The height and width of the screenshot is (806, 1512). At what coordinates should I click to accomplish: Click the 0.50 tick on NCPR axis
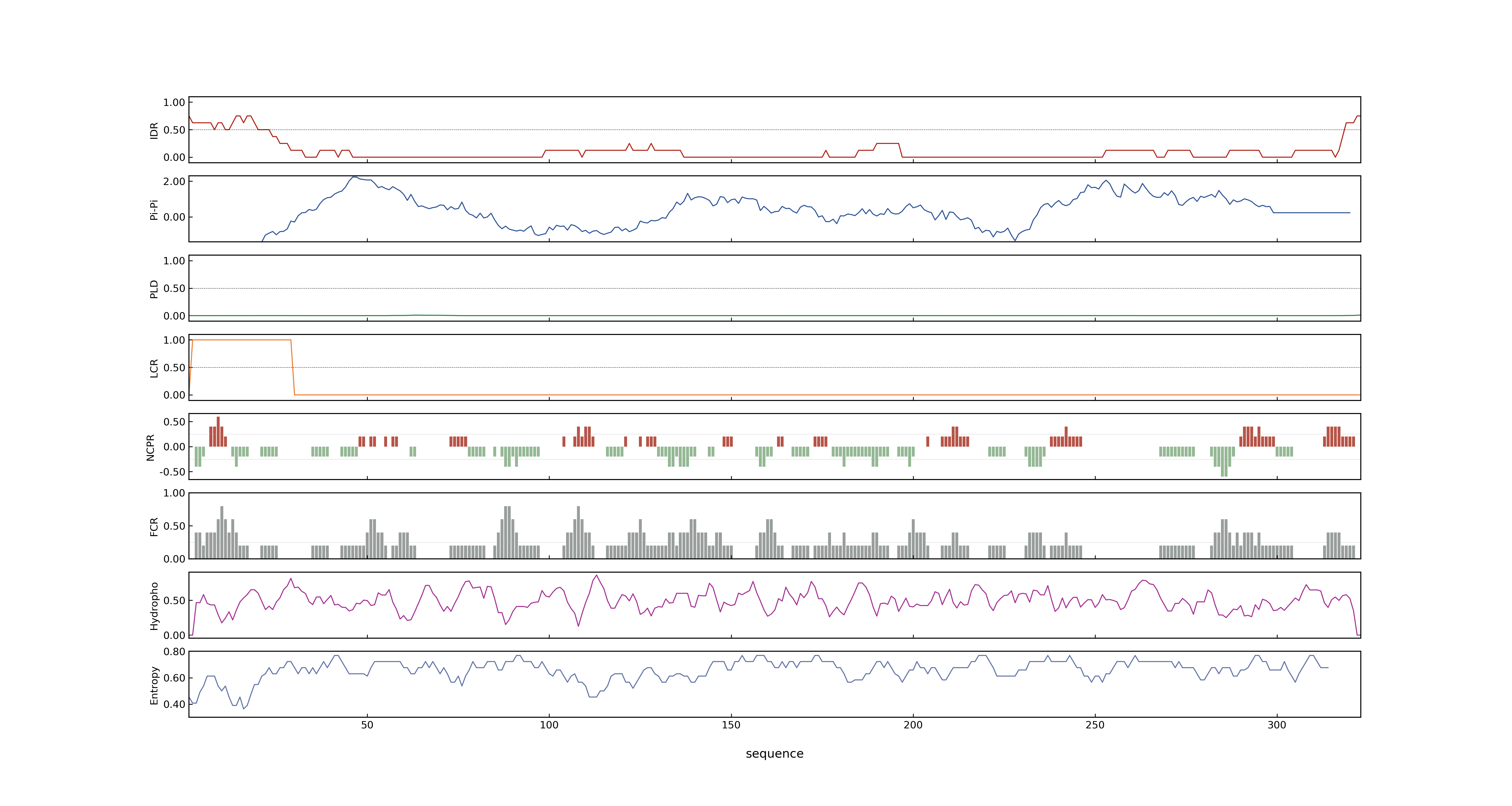click(174, 422)
